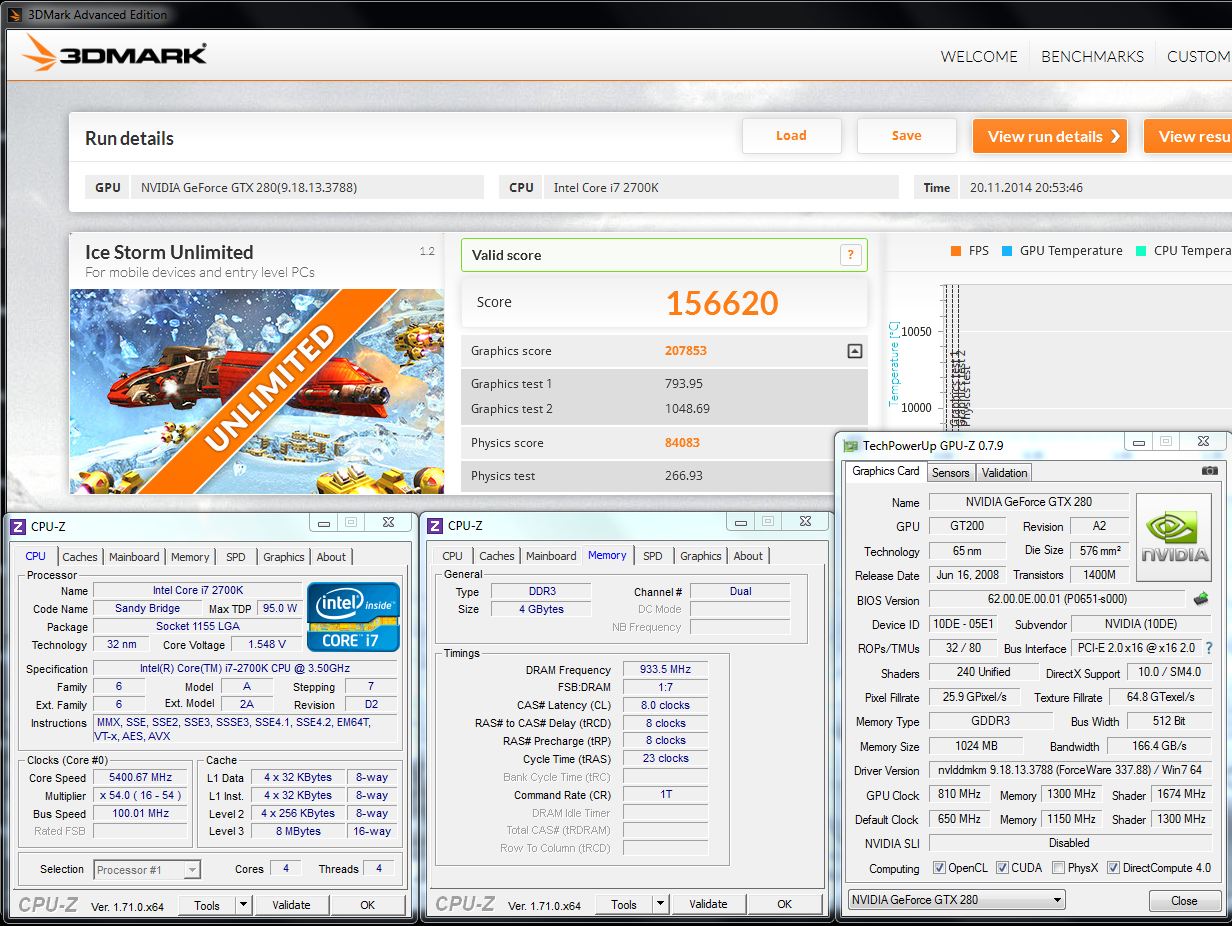This screenshot has width=1232, height=926.
Task: Click the NVIDIA logo in GPU-Z
Action: (x=1175, y=537)
